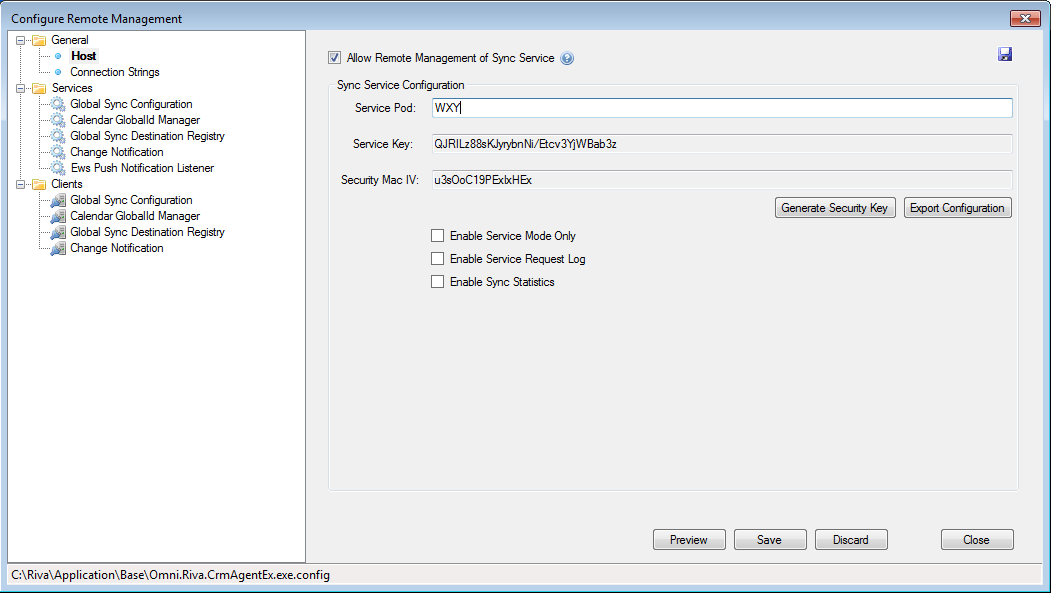Open the Connection Strings tree item
The width and height of the screenshot is (1051, 593).
click(x=115, y=72)
